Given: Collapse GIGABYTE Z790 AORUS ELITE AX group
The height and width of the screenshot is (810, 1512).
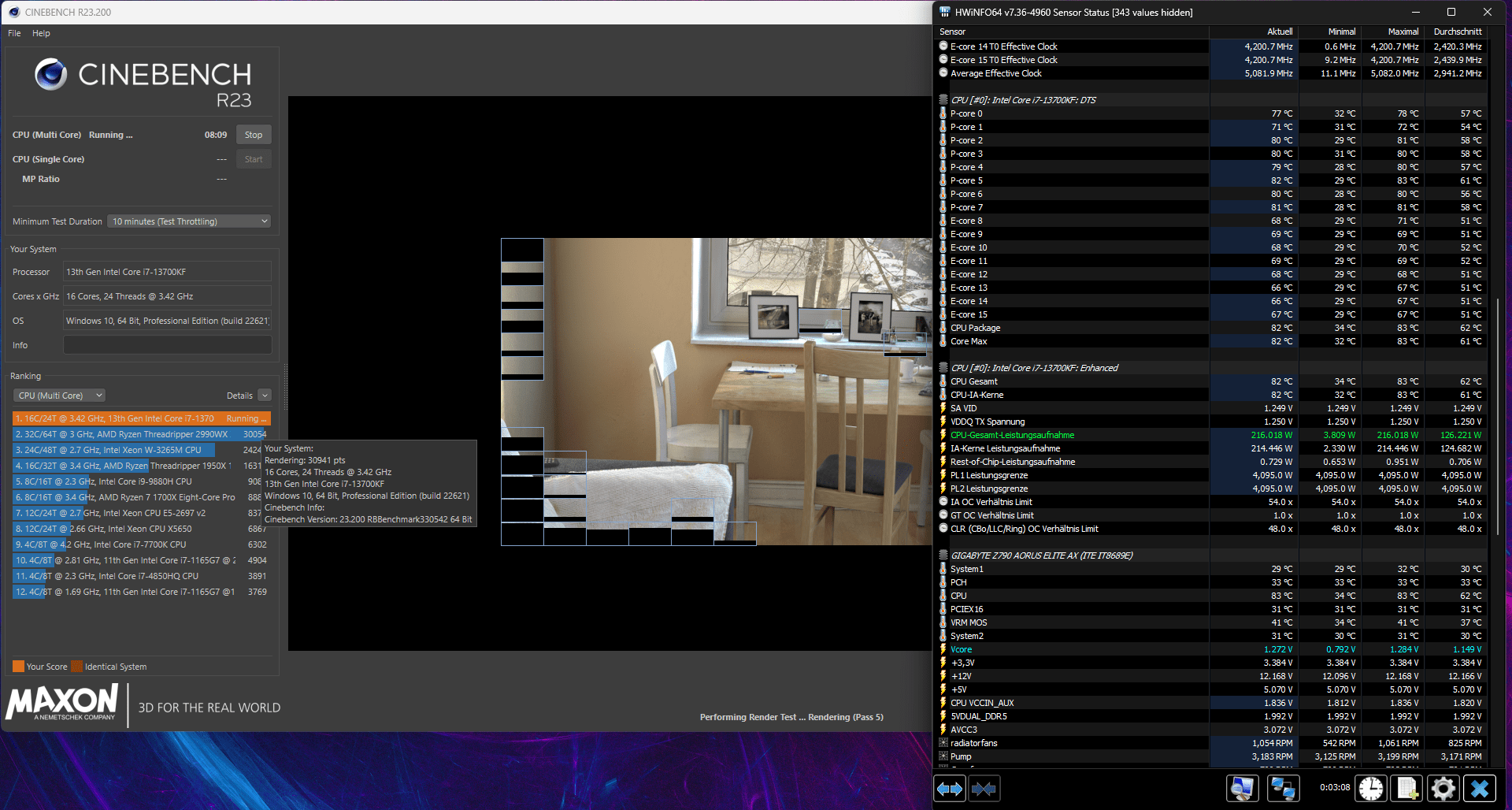Looking at the screenshot, I should [x=943, y=555].
